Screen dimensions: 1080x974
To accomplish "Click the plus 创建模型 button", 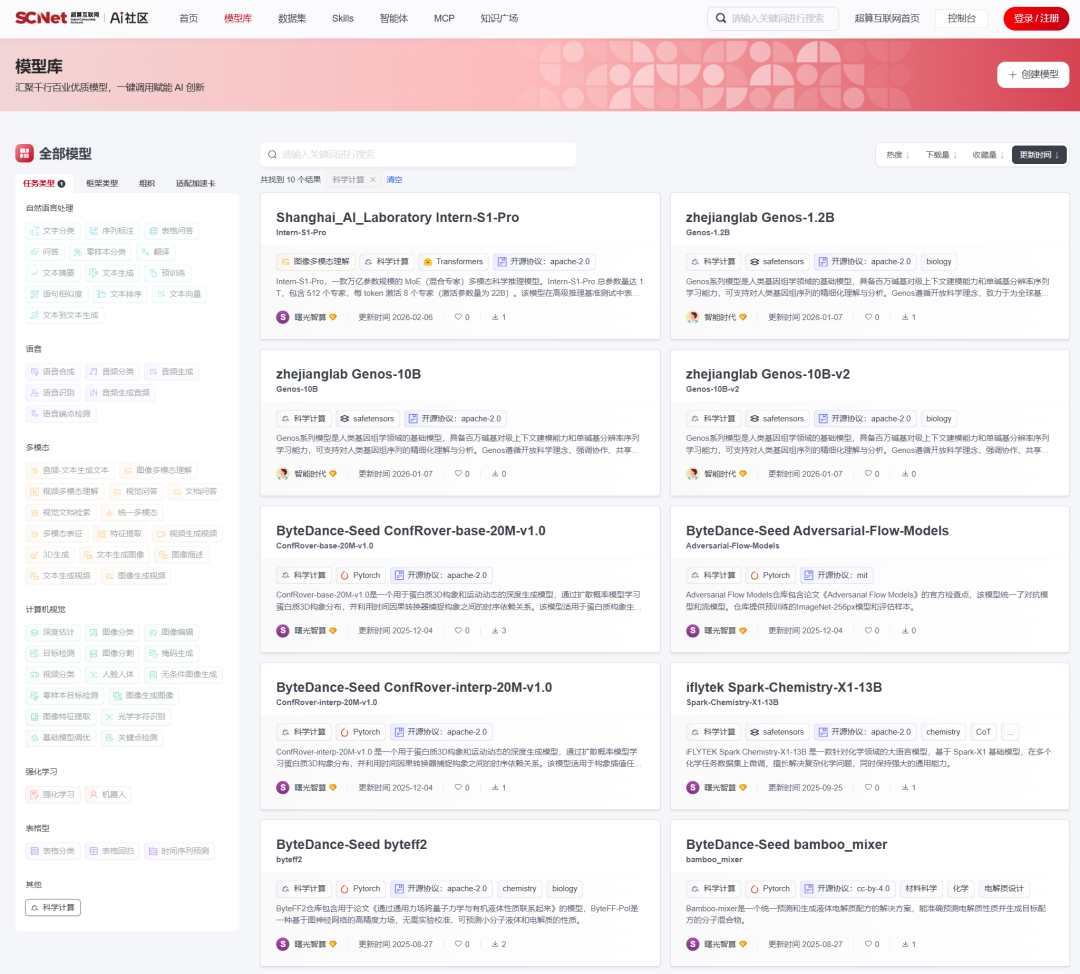I will 1032,74.
